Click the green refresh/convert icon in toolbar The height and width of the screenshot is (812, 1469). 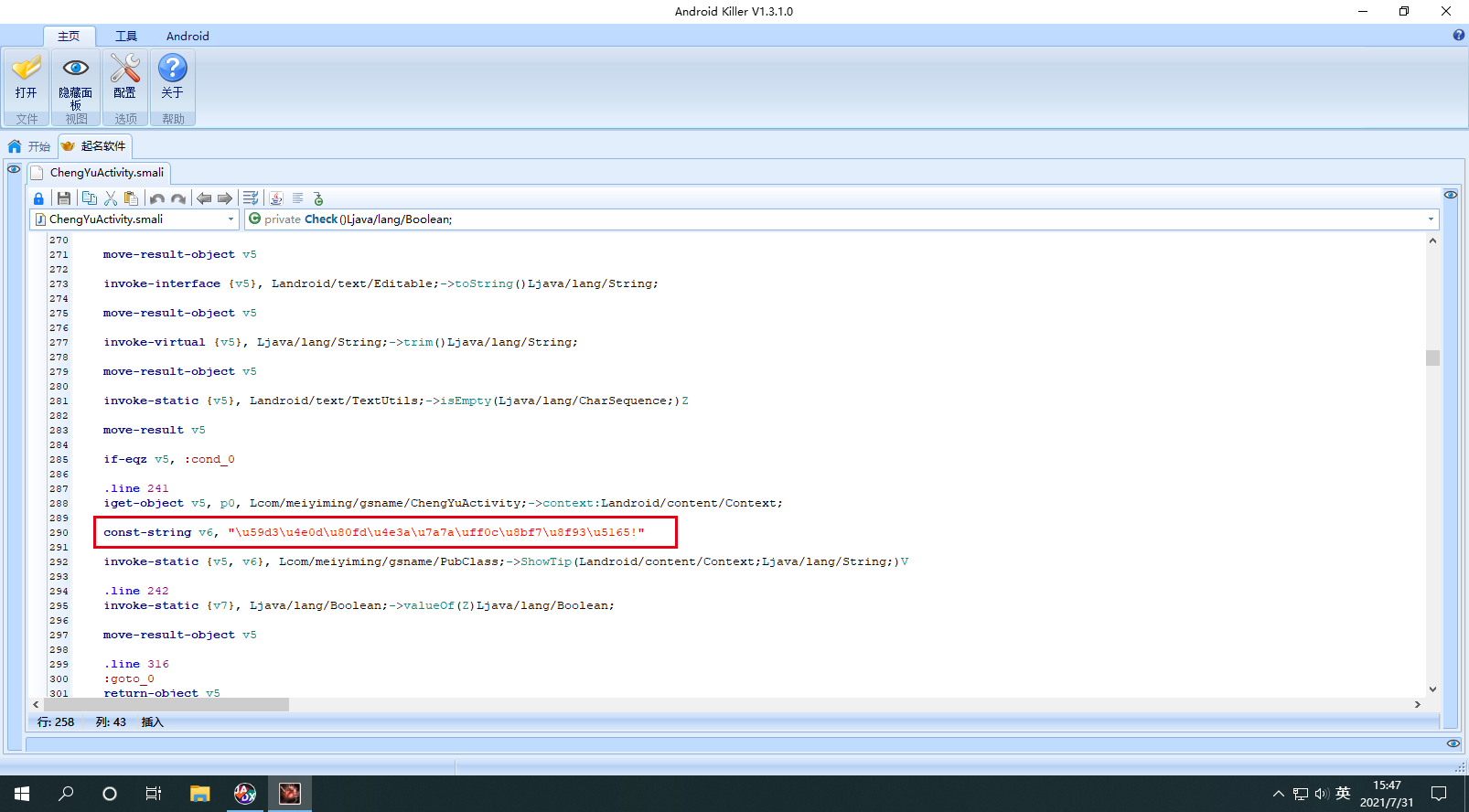[x=318, y=198]
